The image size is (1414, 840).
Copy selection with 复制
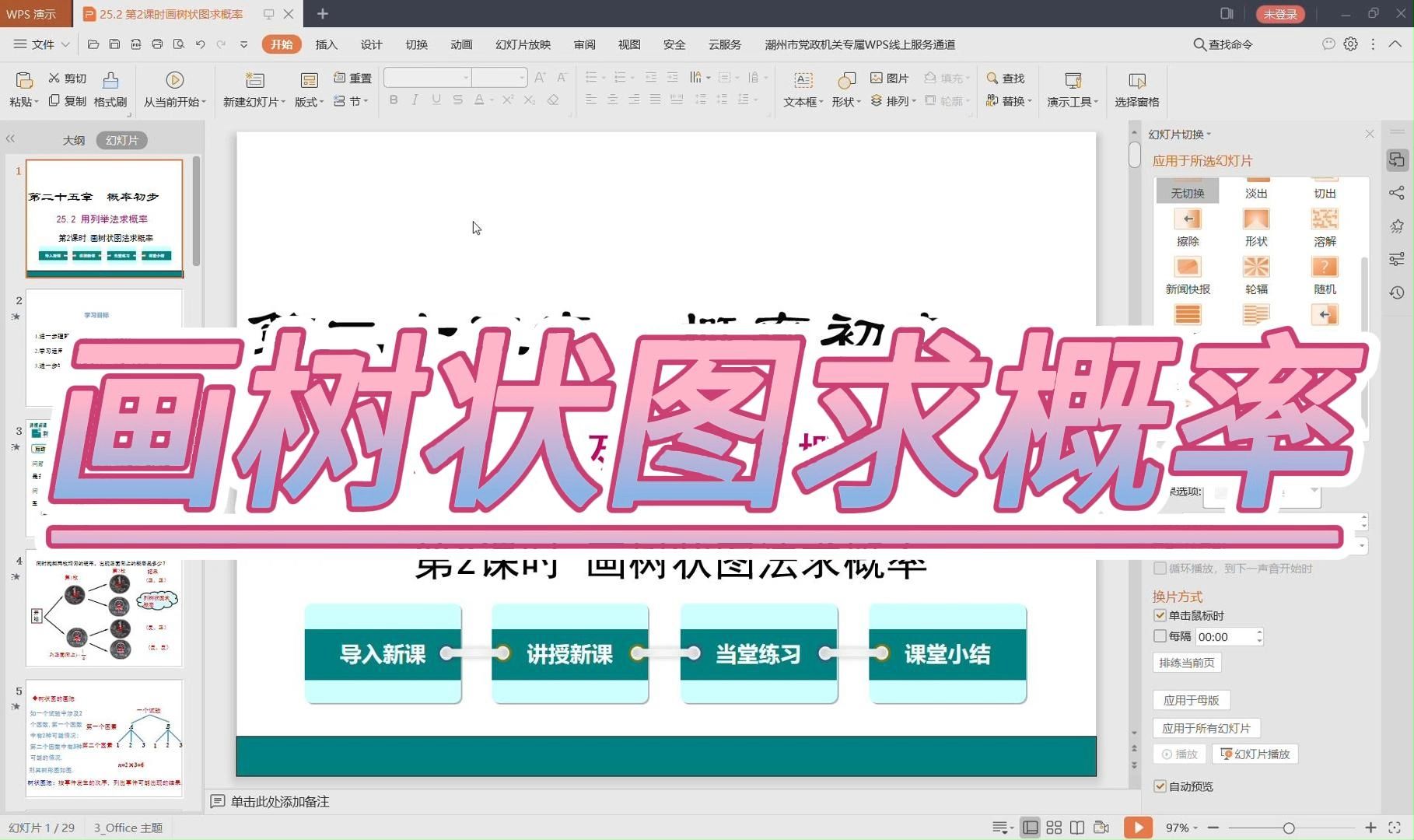click(67, 101)
